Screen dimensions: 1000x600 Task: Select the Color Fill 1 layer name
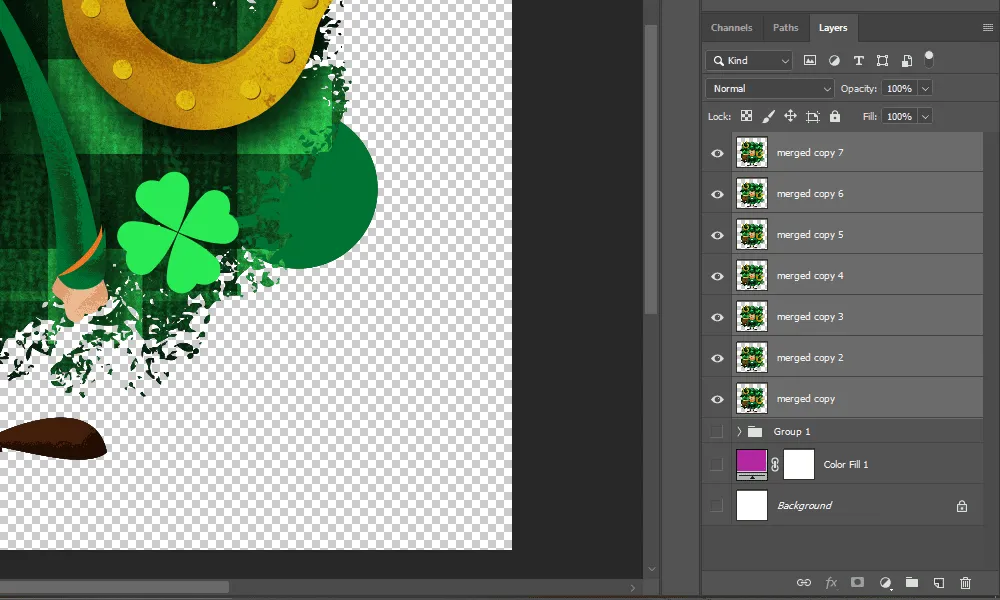point(846,464)
